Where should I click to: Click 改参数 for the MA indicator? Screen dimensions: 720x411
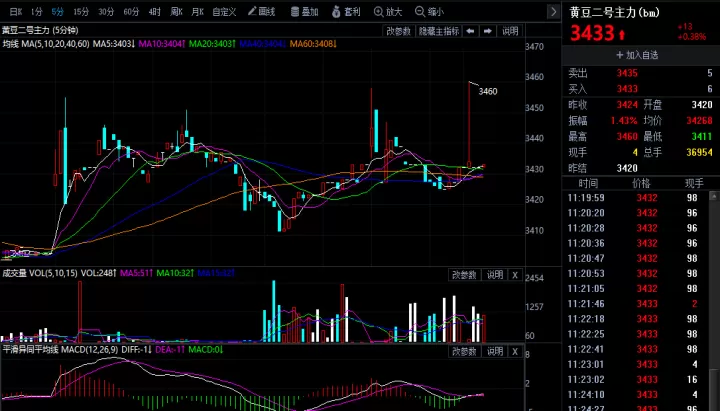[398, 31]
